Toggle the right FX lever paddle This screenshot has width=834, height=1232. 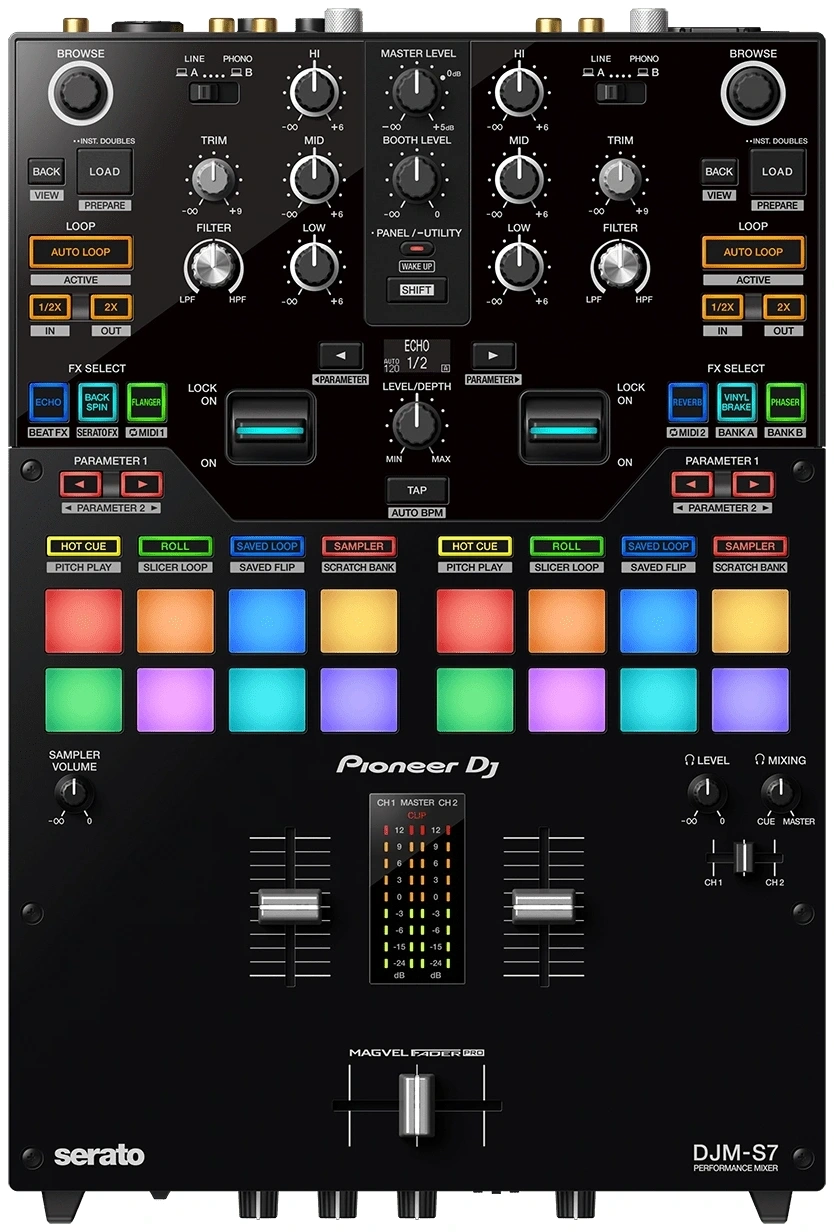(564, 427)
